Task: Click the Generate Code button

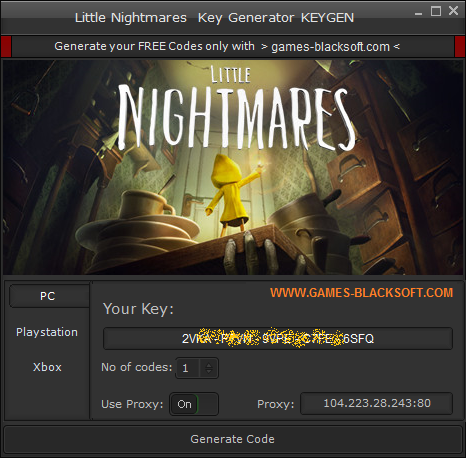Action: [233, 439]
